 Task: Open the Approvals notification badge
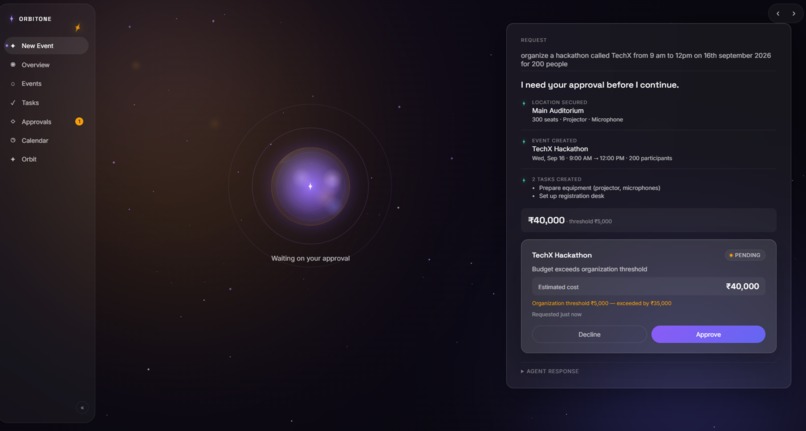tap(79, 121)
